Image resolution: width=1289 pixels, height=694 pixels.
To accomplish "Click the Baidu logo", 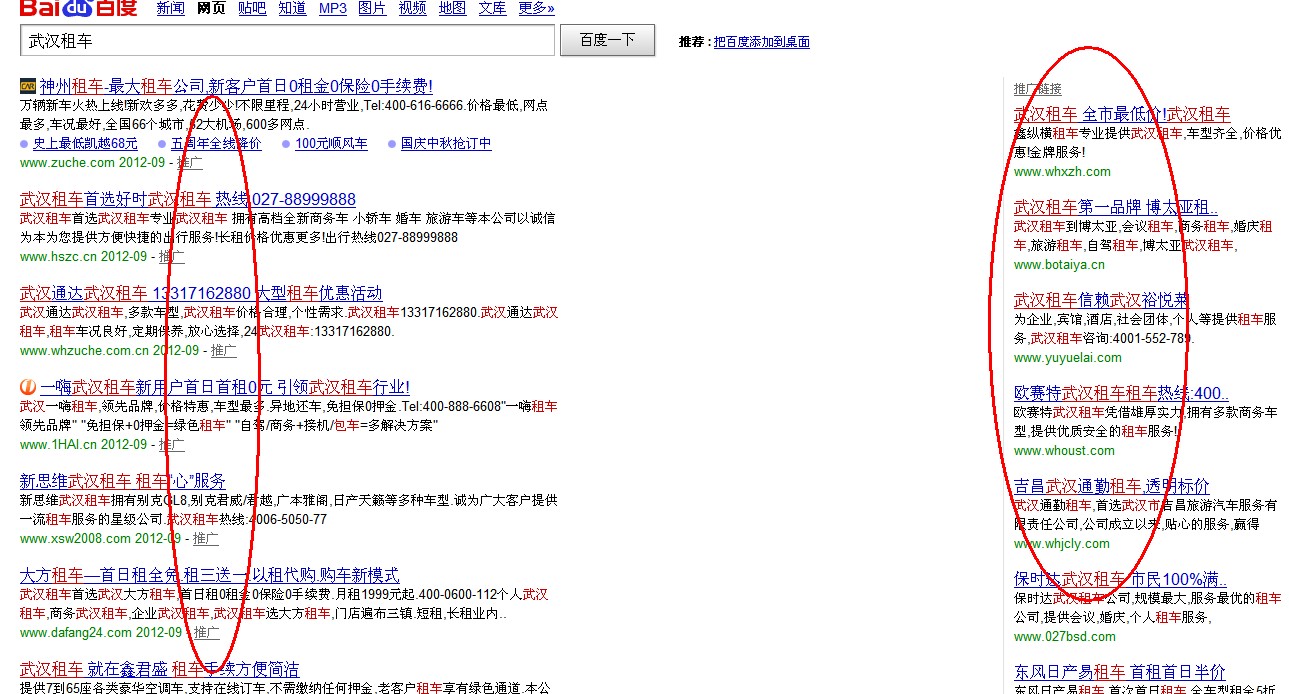I will point(77,8).
